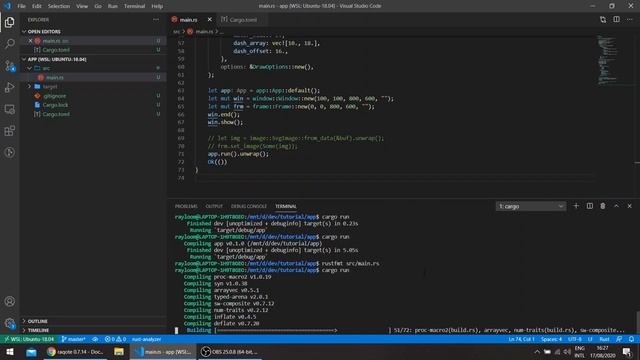The height and width of the screenshot is (360, 640).
Task: Open the Accounts menu icon
Action: 9,301
